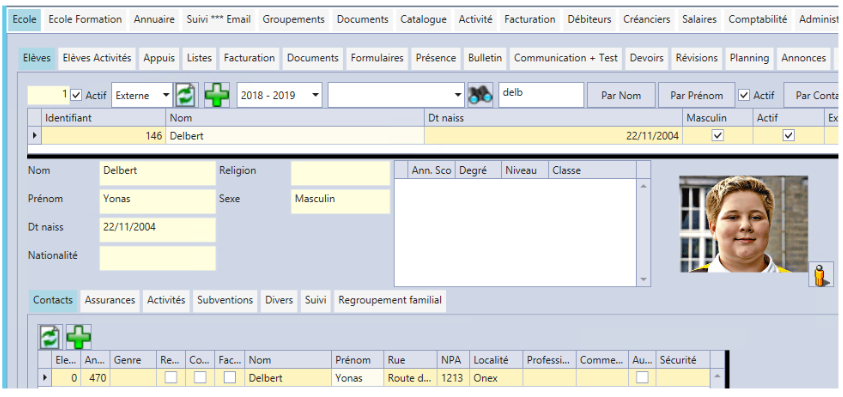Switch to the Salaires tab
843x397 pixels.
(699, 19)
